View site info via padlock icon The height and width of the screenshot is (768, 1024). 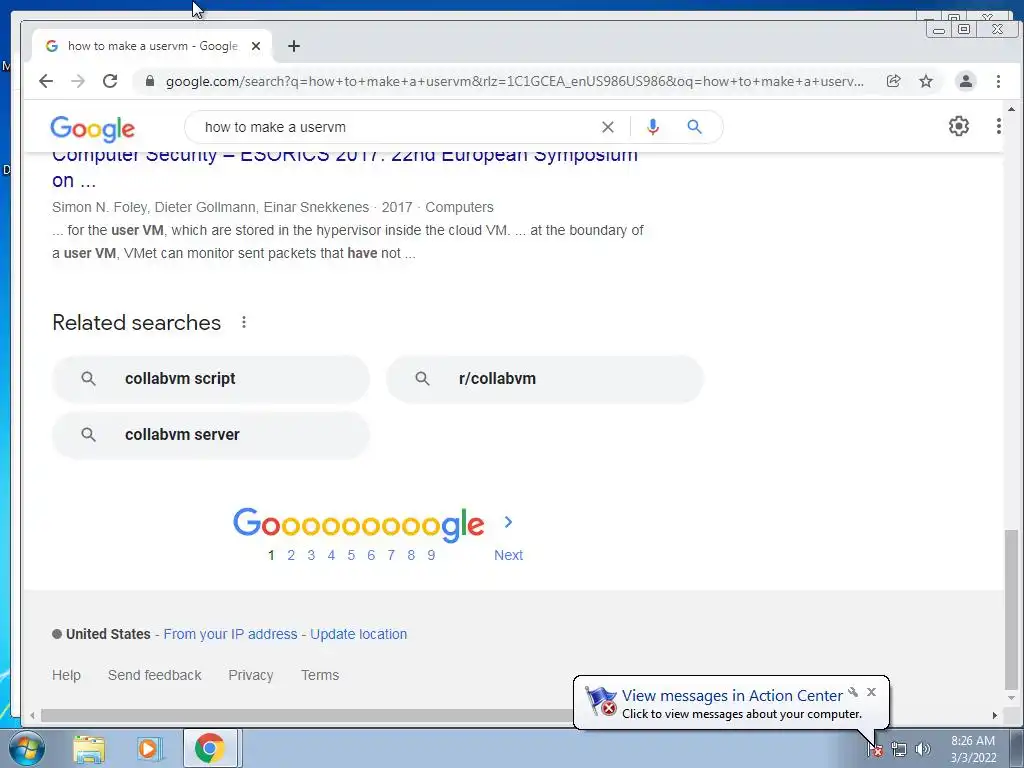pos(150,81)
